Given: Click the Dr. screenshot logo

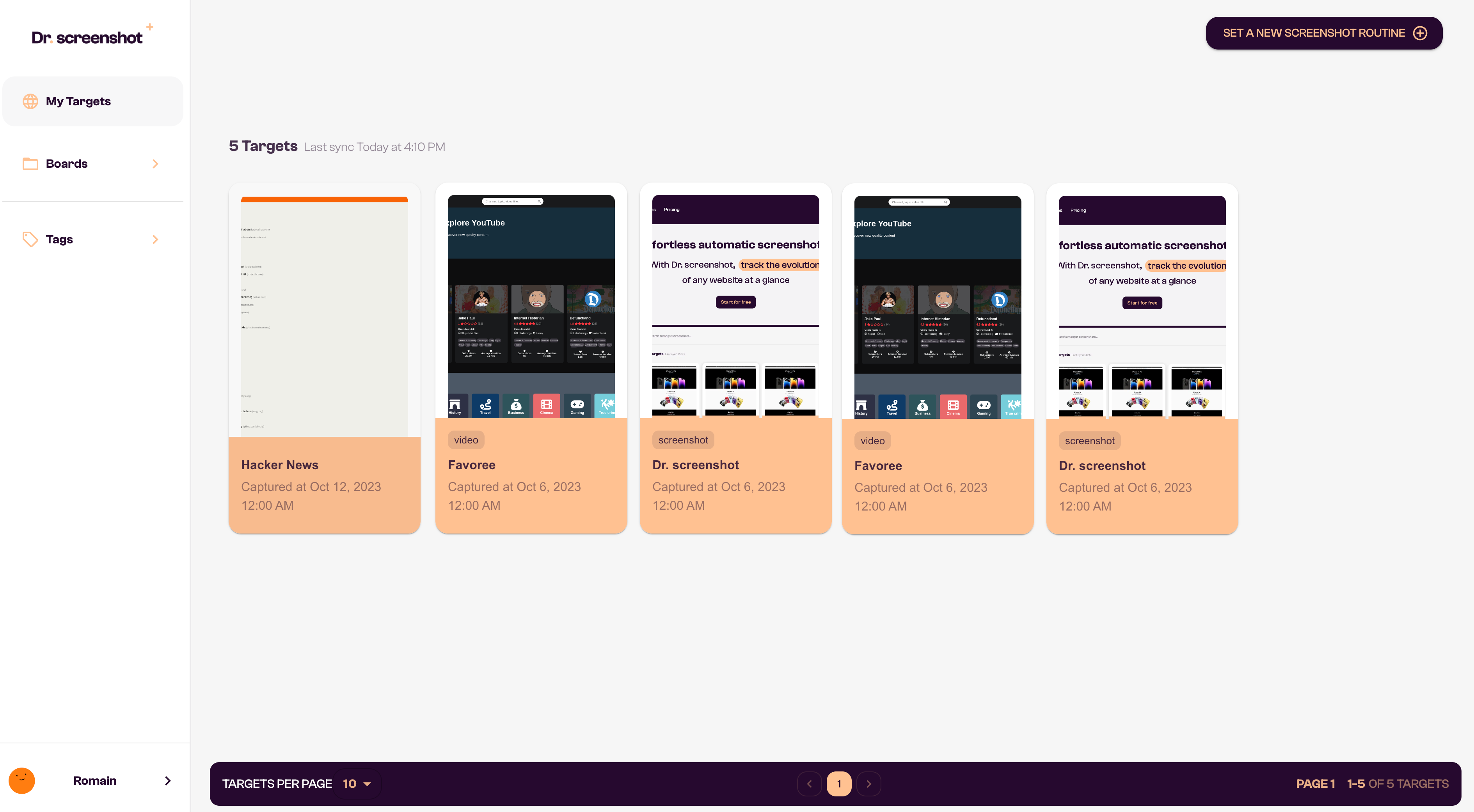Looking at the screenshot, I should 92,35.
